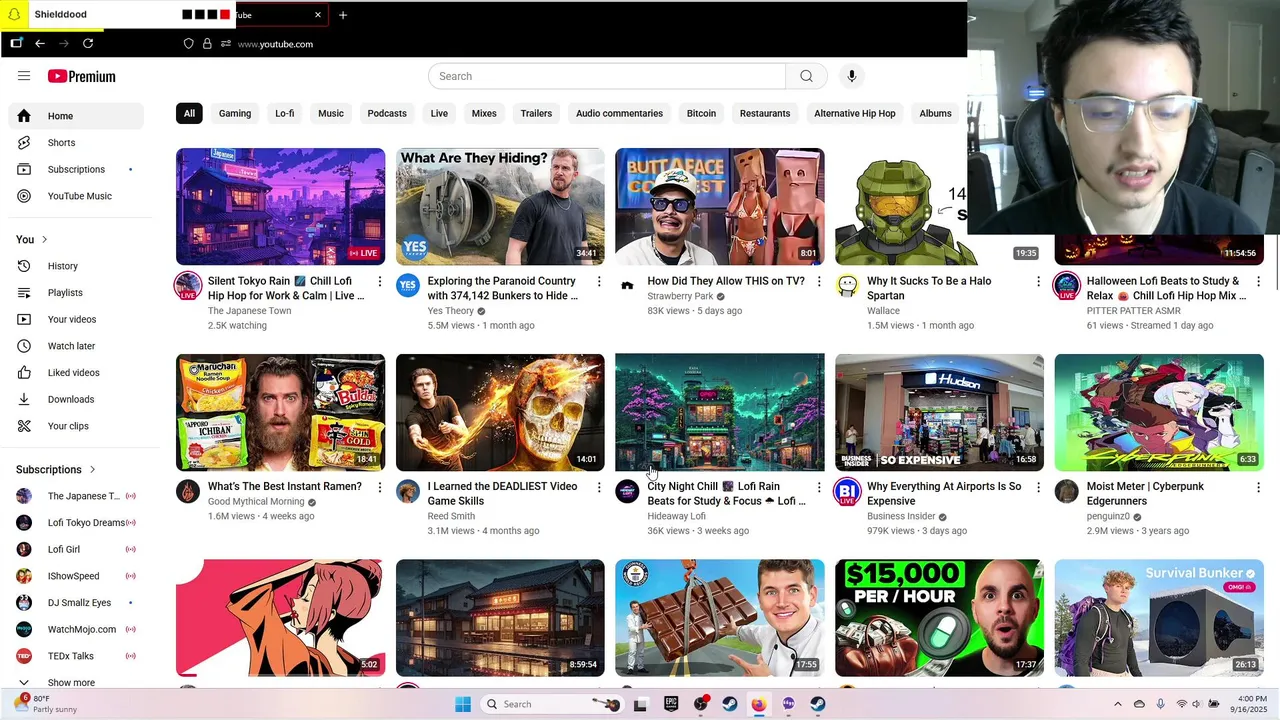The image size is (1280, 720).
Task: Open Firefox from the taskbar
Action: 759,704
